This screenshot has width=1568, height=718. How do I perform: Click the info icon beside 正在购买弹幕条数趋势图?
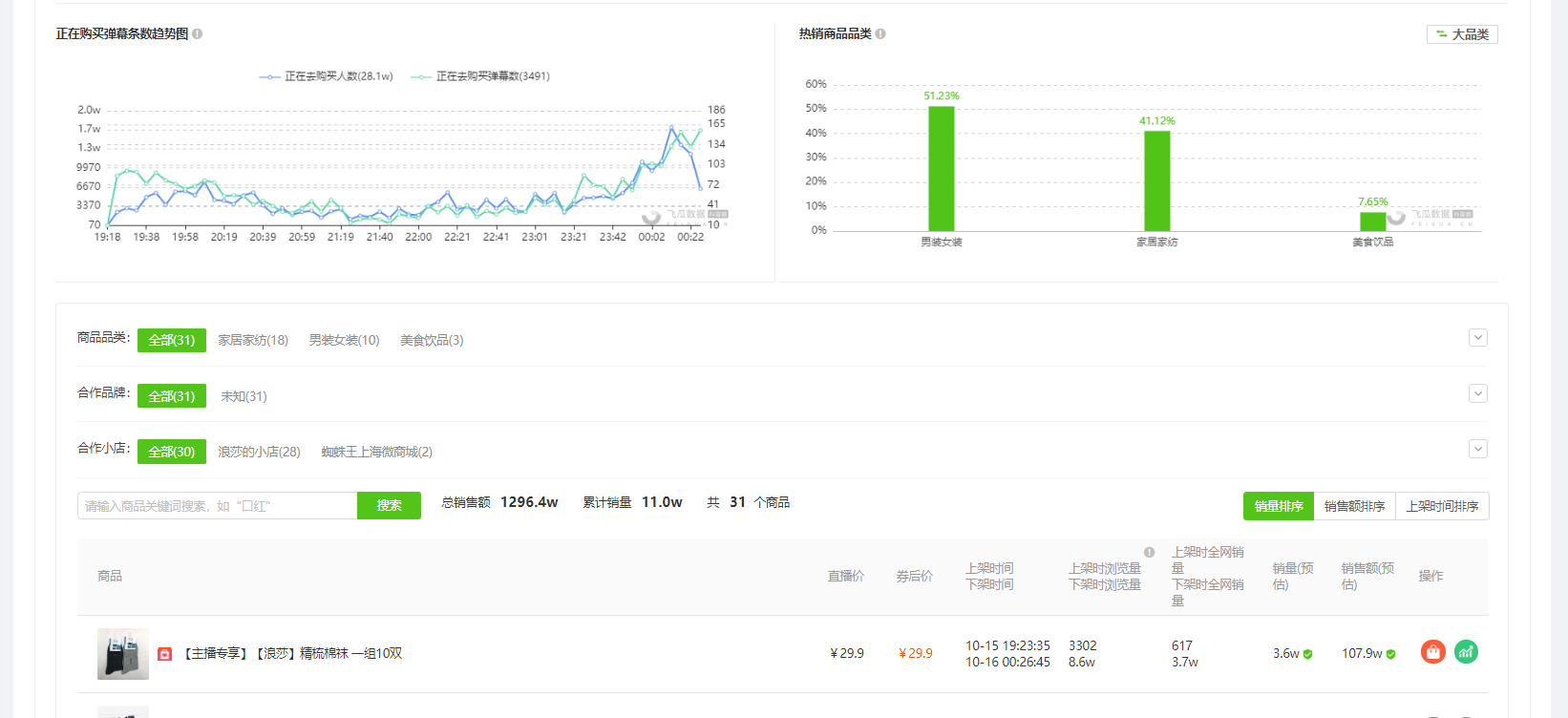[197, 33]
